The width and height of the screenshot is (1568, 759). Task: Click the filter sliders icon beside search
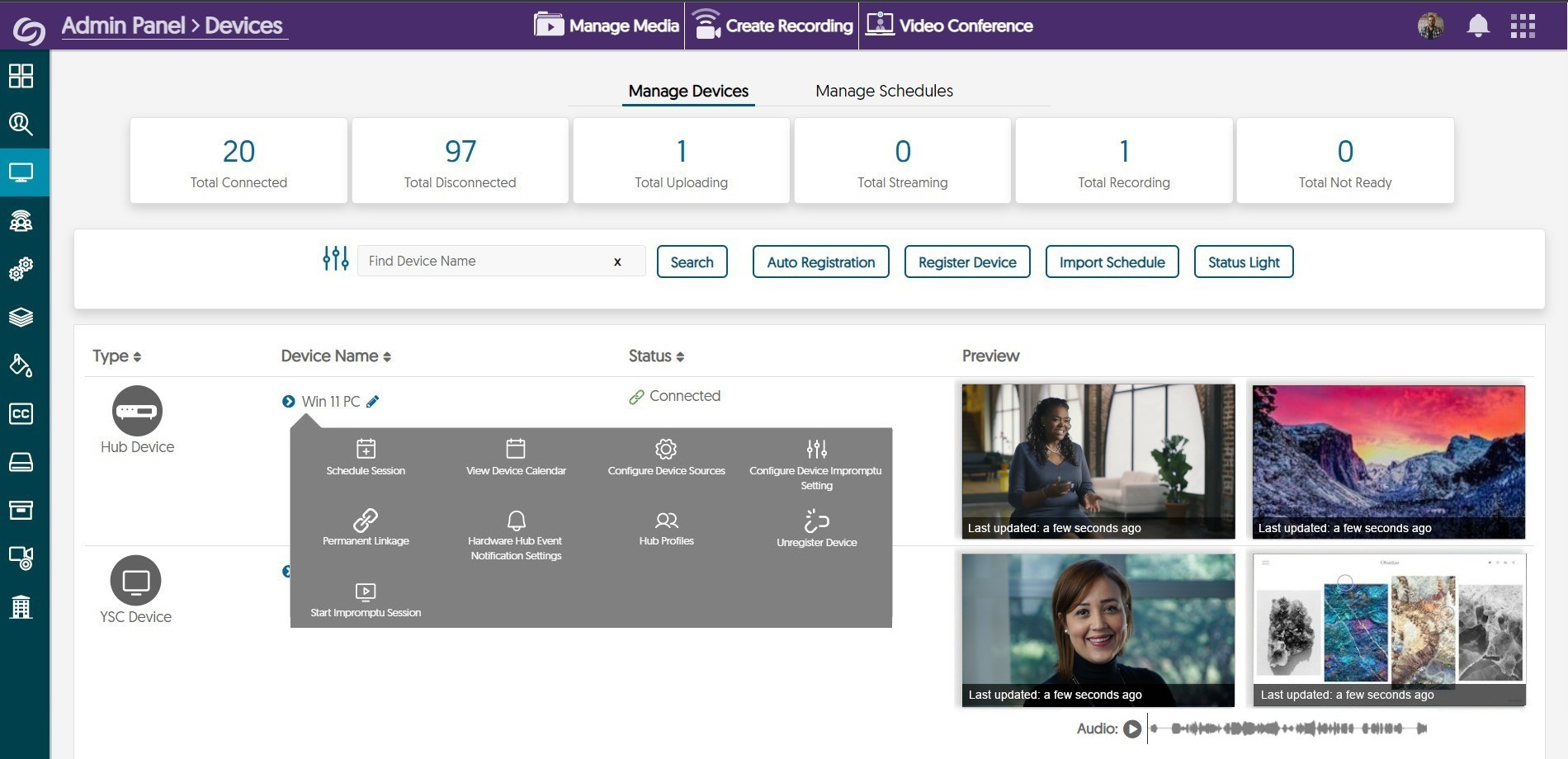point(335,259)
